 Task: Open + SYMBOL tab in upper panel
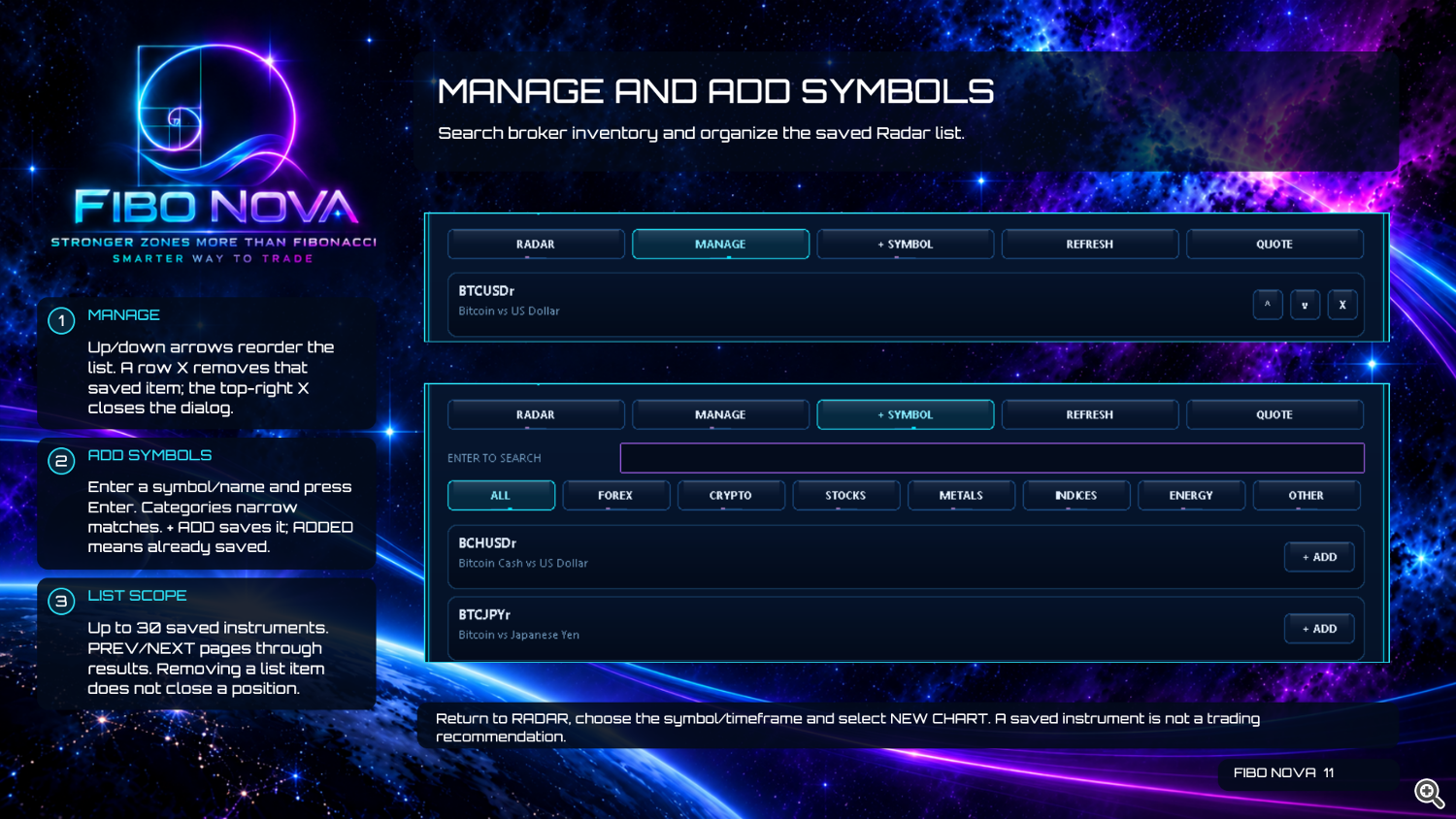coord(906,245)
